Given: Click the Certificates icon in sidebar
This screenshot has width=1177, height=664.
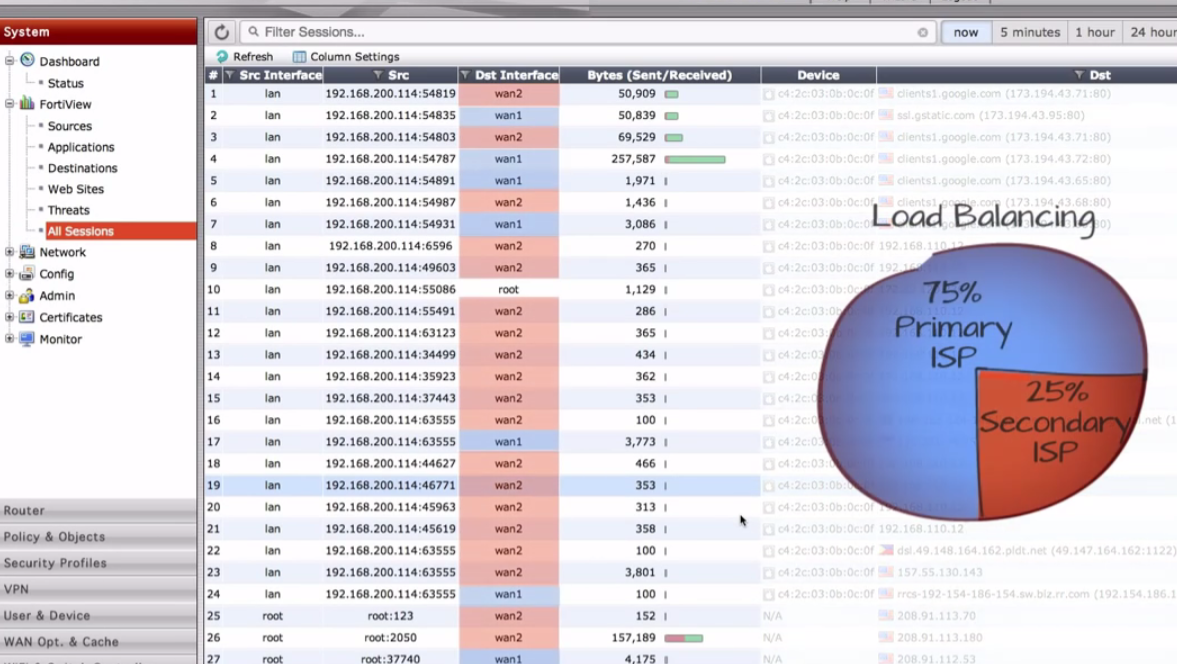Looking at the screenshot, I should pos(27,317).
